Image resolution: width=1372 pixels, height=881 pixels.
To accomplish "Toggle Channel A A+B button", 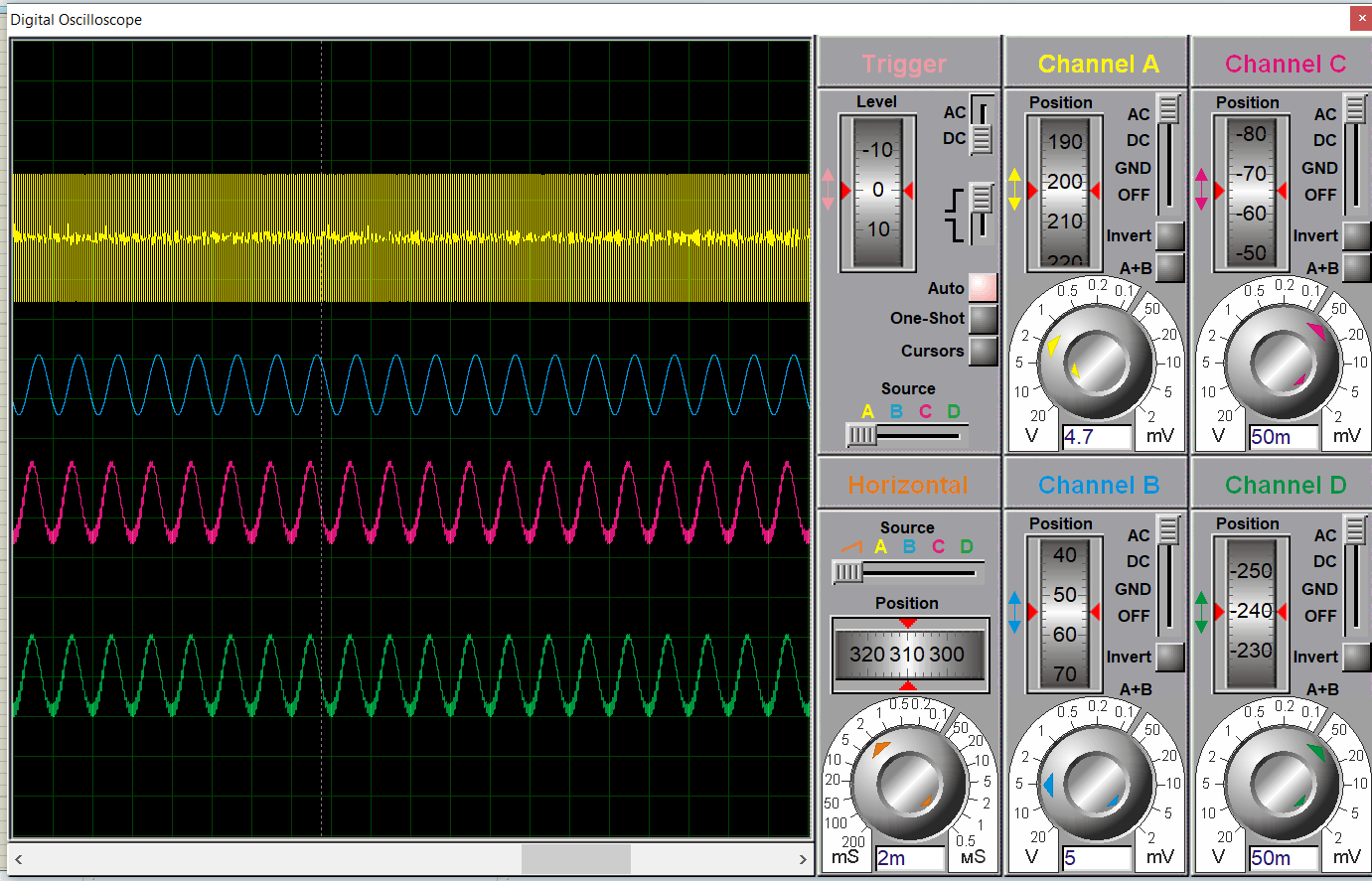I will click(1170, 267).
